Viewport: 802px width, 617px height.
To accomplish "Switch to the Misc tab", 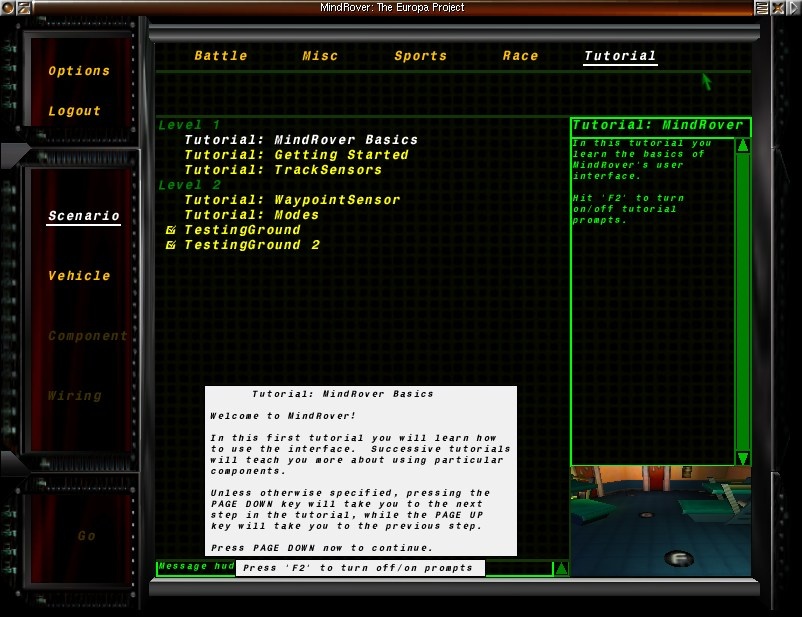I will (320, 56).
